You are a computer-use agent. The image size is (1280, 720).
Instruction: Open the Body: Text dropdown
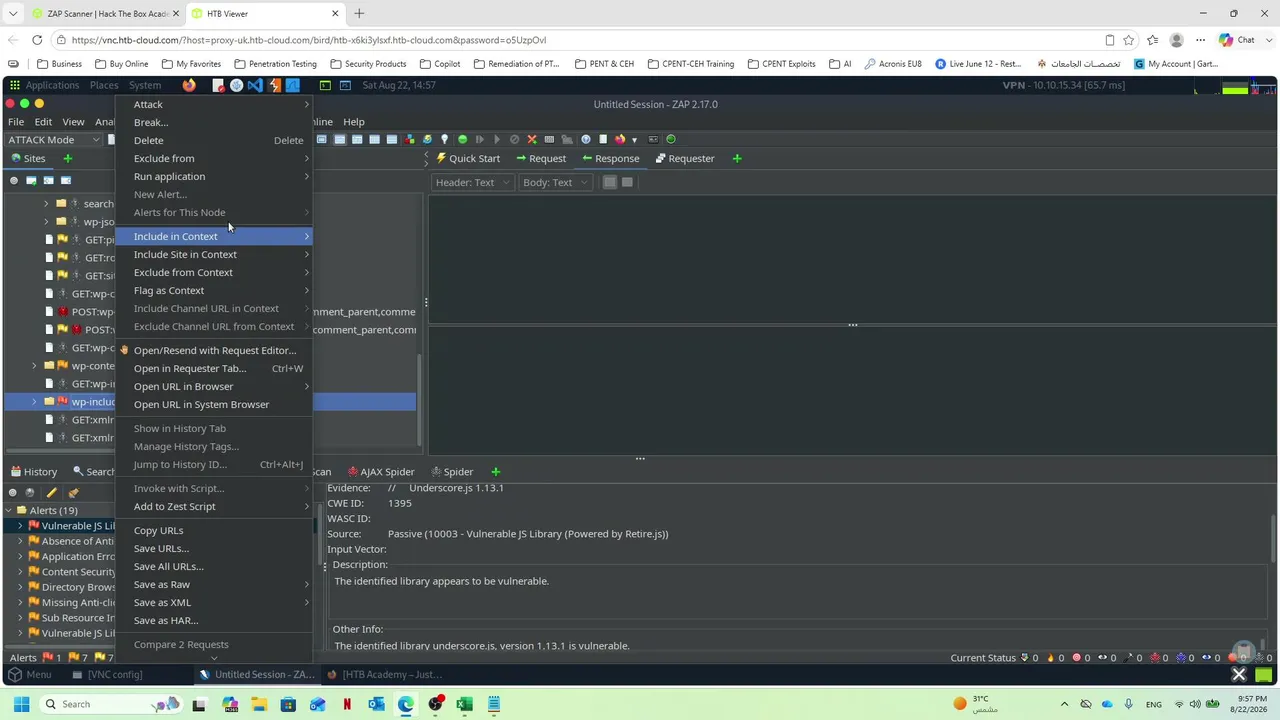554,182
